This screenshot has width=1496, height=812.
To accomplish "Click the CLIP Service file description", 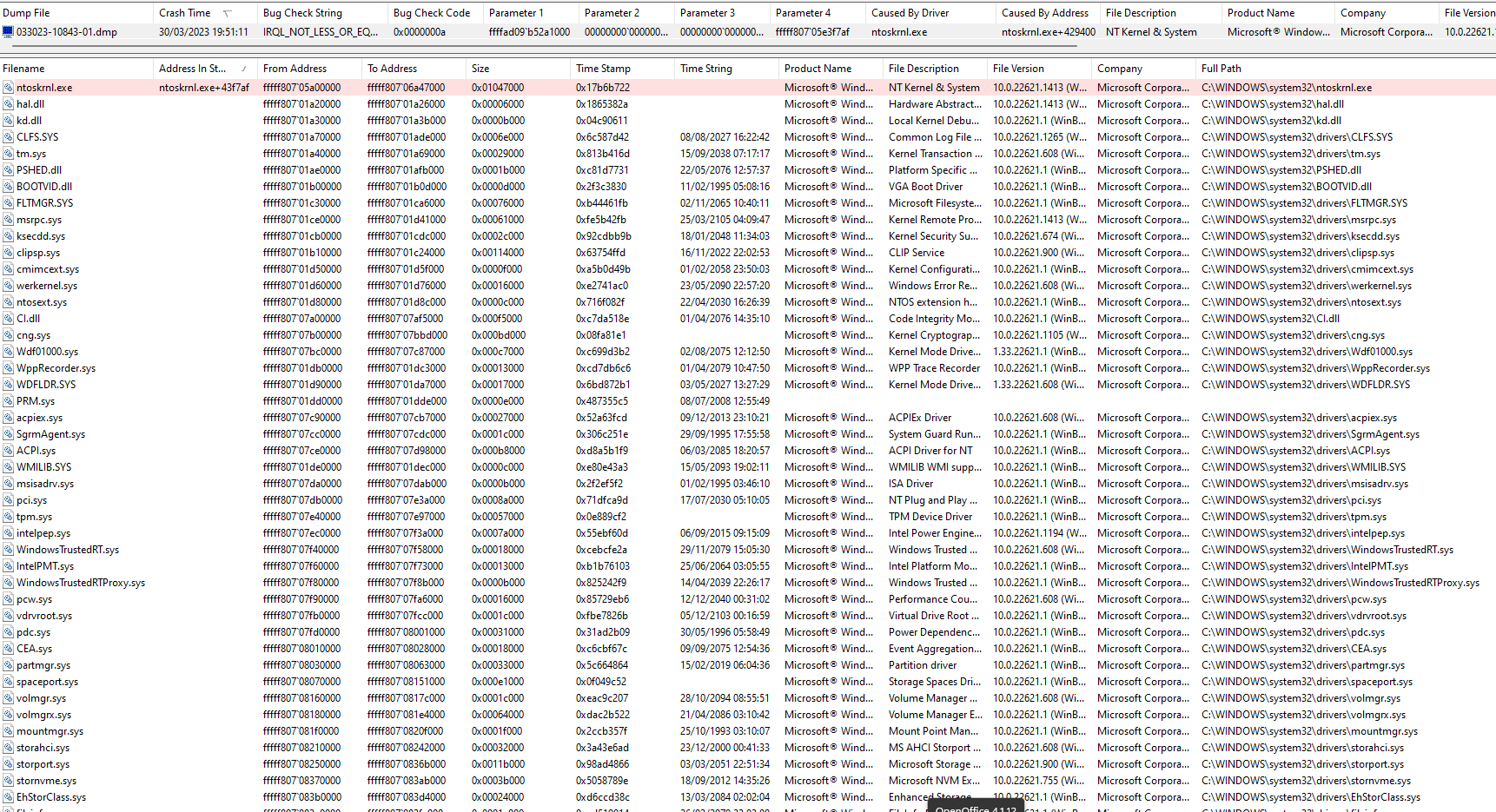I will coord(917,253).
